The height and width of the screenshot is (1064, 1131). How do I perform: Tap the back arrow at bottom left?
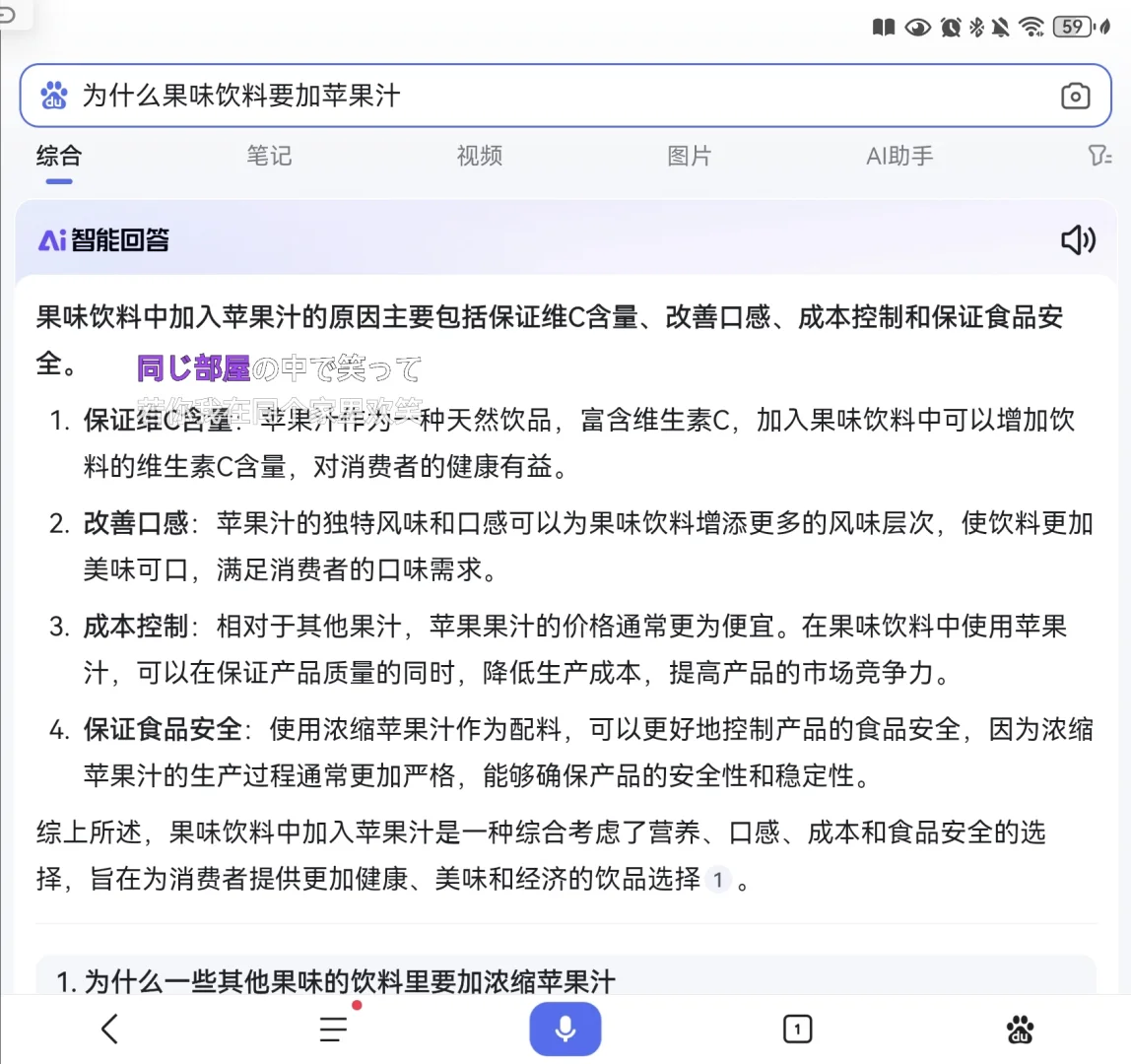tap(109, 1030)
